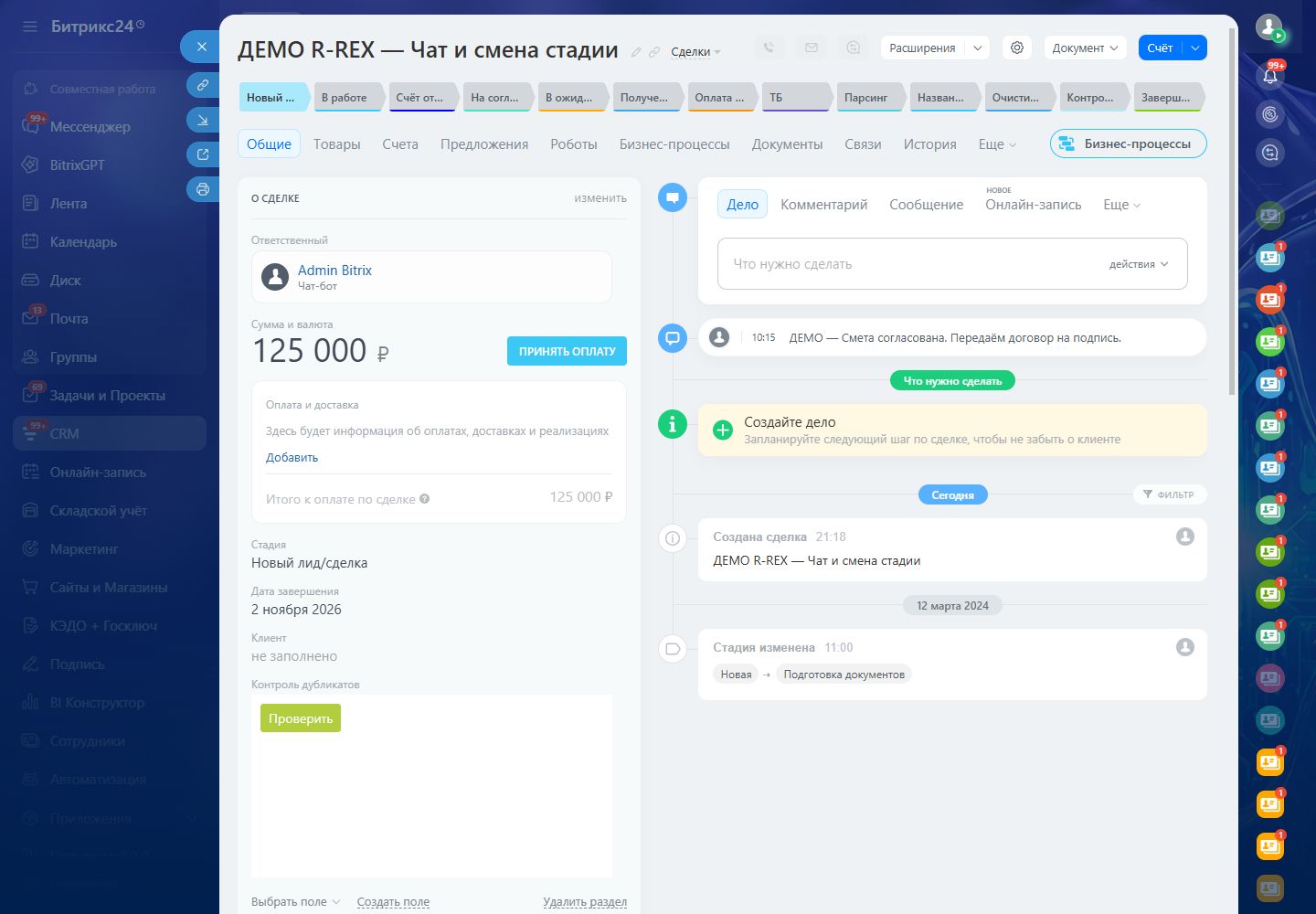Click the email envelope icon in header

click(812, 48)
